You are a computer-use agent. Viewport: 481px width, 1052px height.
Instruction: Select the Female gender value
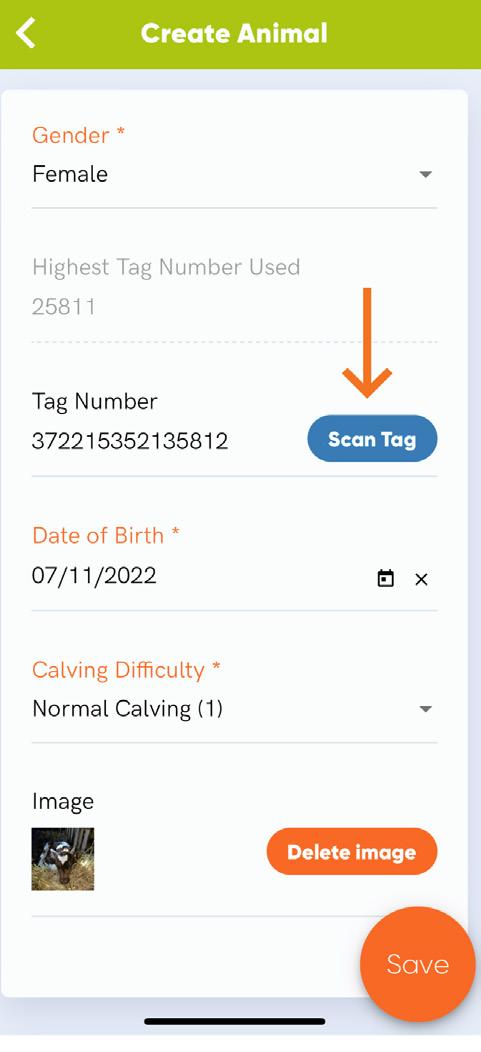click(70, 174)
